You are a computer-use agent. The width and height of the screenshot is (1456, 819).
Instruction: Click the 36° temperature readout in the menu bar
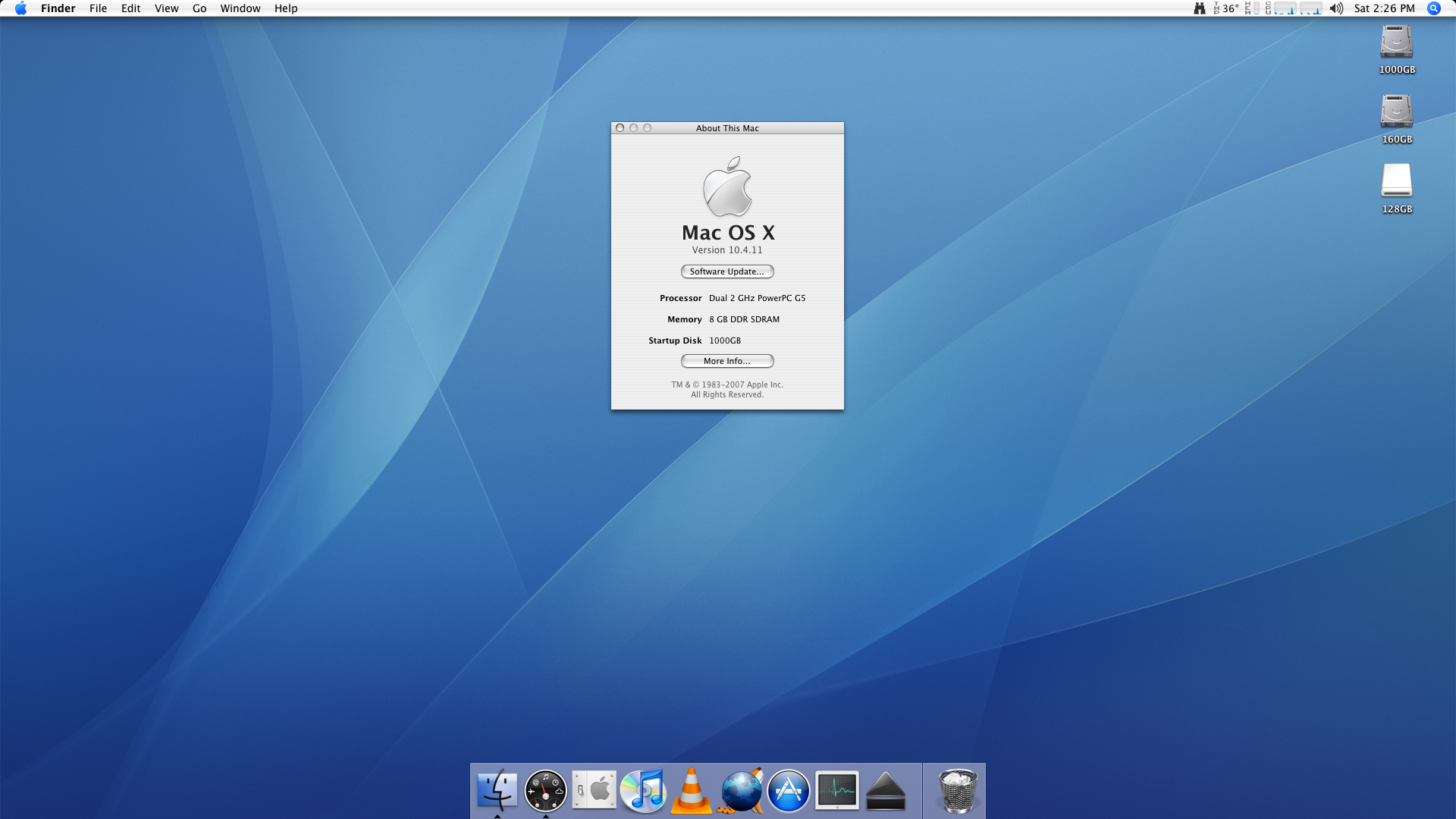(1225, 8)
